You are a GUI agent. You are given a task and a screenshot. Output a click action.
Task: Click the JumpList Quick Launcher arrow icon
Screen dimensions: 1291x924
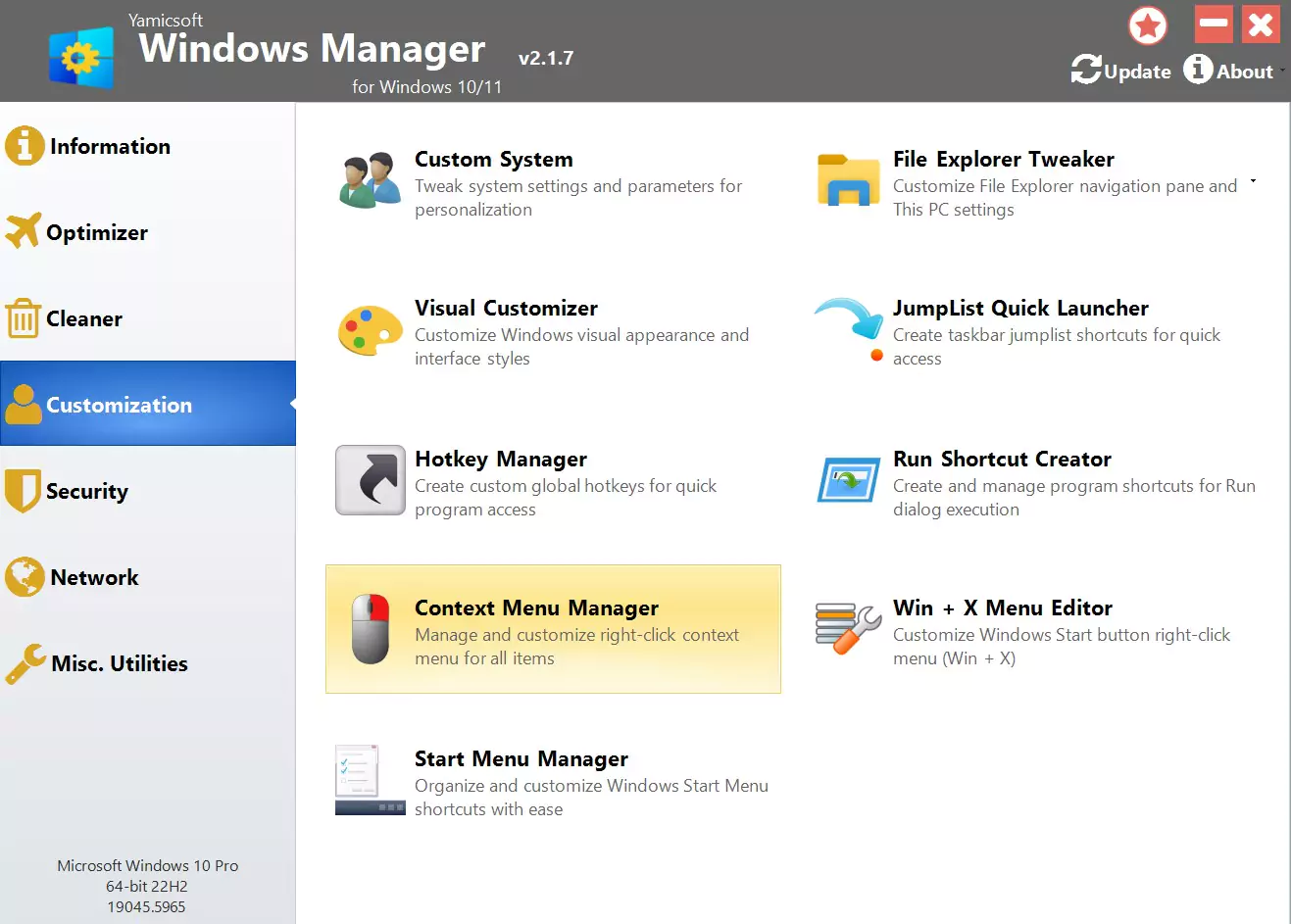click(849, 329)
